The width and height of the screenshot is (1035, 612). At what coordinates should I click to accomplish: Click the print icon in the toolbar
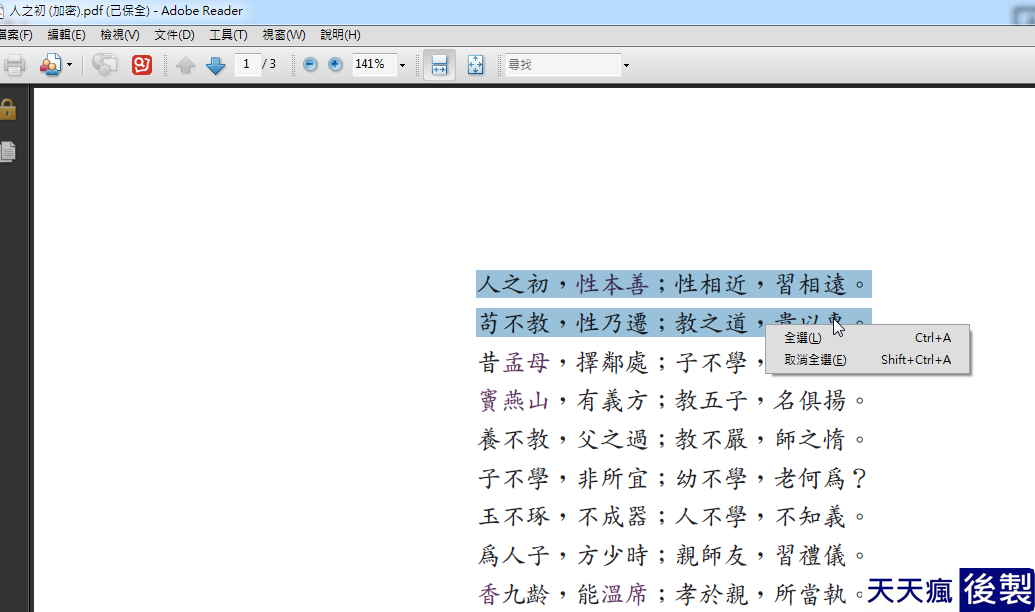click(13, 65)
